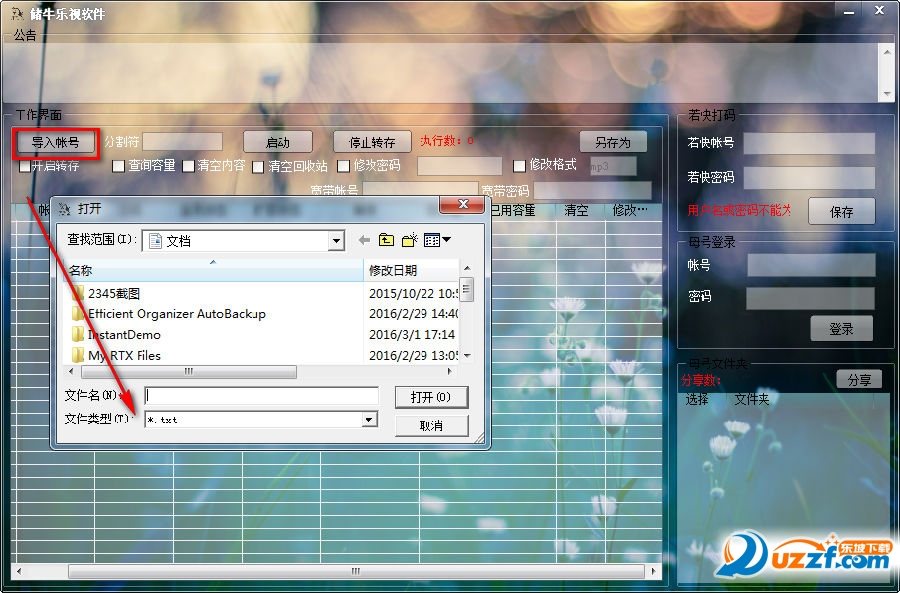Go up one folder level in dialog
The height and width of the screenshot is (593, 900).
coord(386,240)
